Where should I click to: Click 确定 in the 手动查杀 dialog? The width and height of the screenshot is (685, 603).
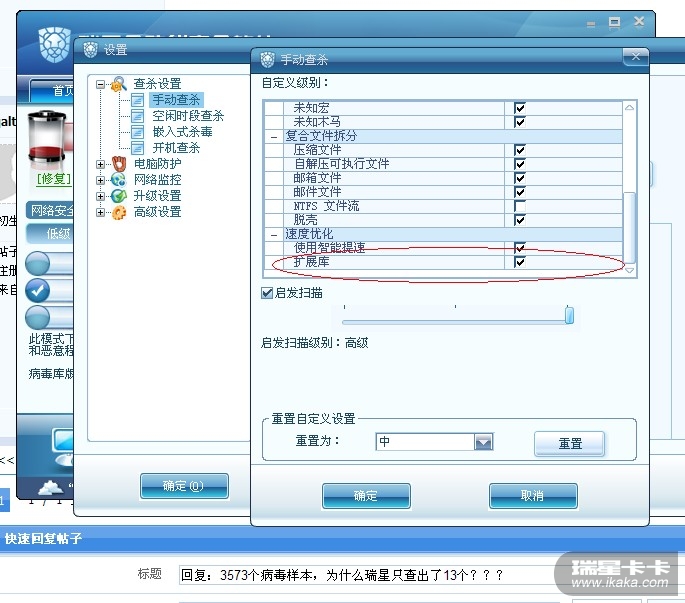(x=366, y=496)
